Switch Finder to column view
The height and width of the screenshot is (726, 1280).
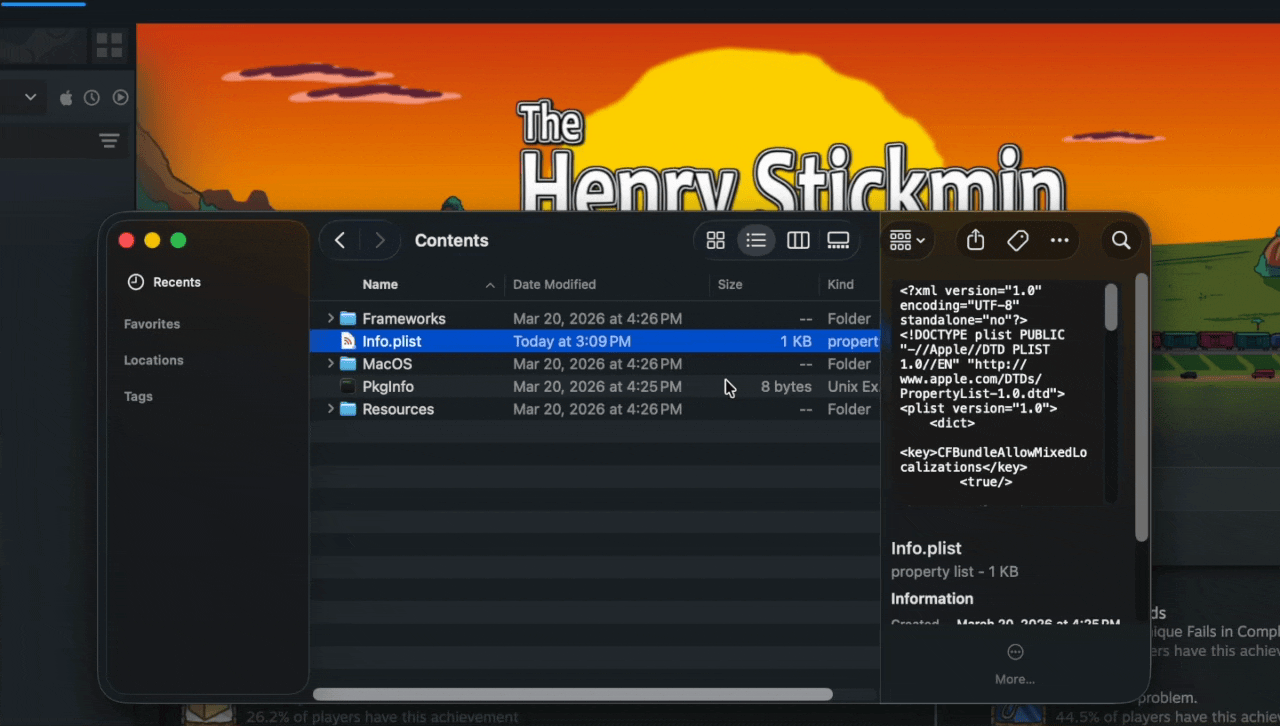[798, 240]
